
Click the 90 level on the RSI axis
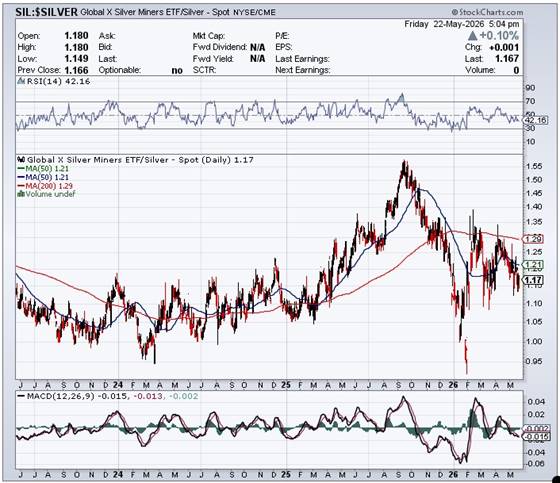click(530, 88)
